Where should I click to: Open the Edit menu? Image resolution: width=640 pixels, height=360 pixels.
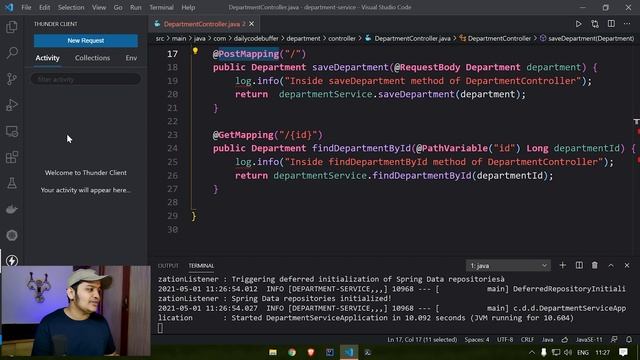[x=44, y=7]
